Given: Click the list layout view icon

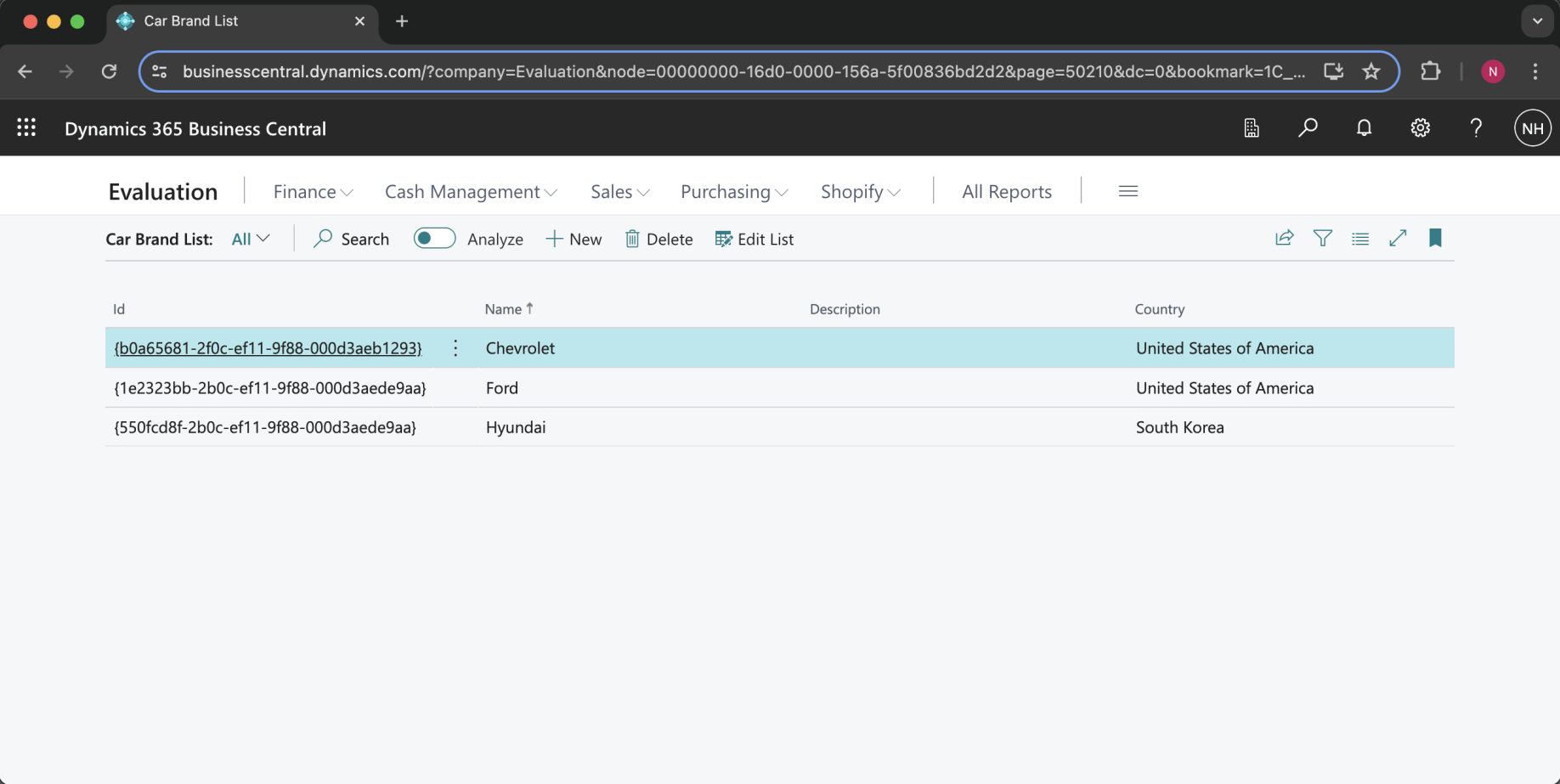Looking at the screenshot, I should [1359, 239].
